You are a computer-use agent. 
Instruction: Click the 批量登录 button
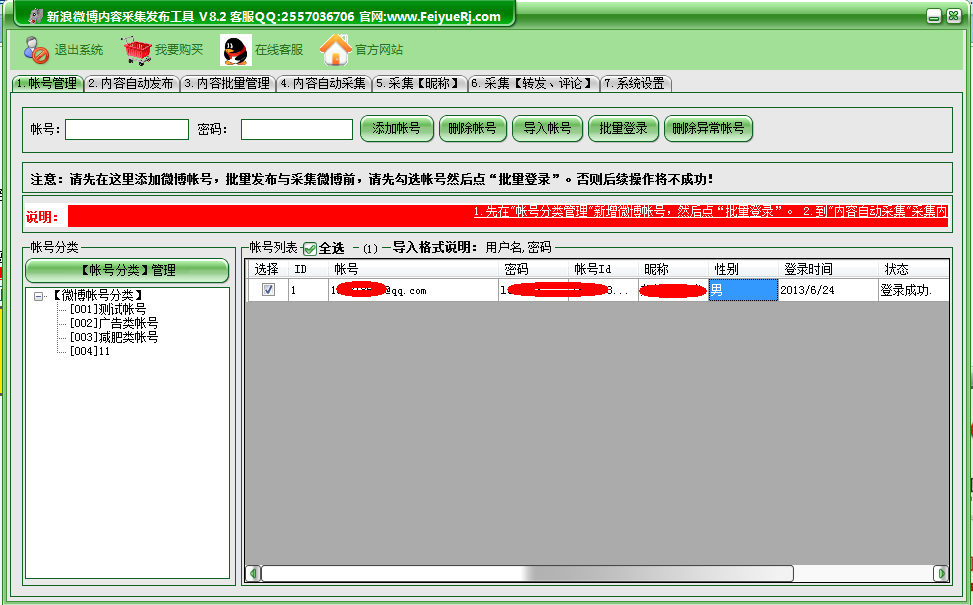pyautogui.click(x=623, y=129)
